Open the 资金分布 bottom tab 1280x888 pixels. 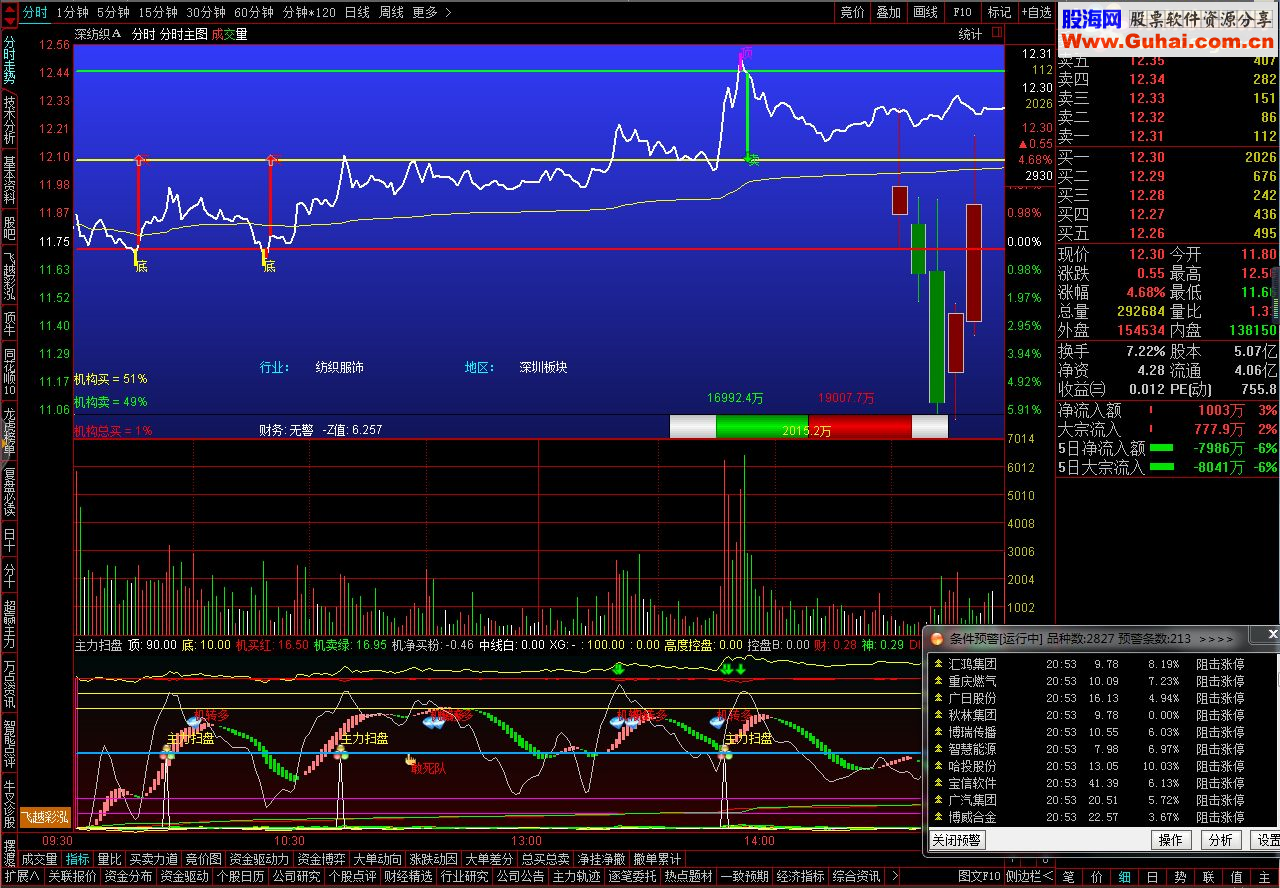click(x=129, y=876)
